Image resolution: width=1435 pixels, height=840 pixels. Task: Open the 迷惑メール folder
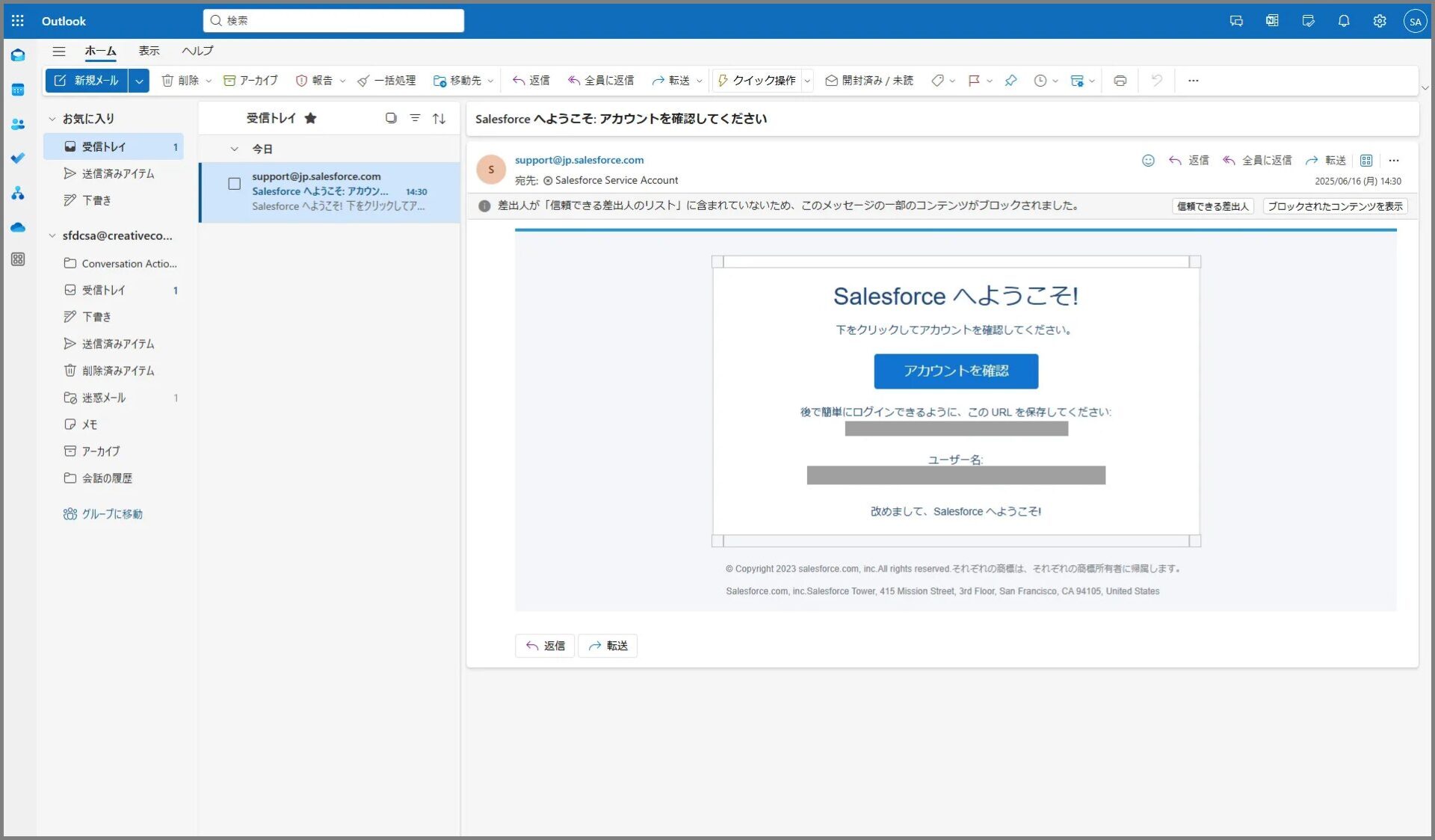pyautogui.click(x=114, y=398)
